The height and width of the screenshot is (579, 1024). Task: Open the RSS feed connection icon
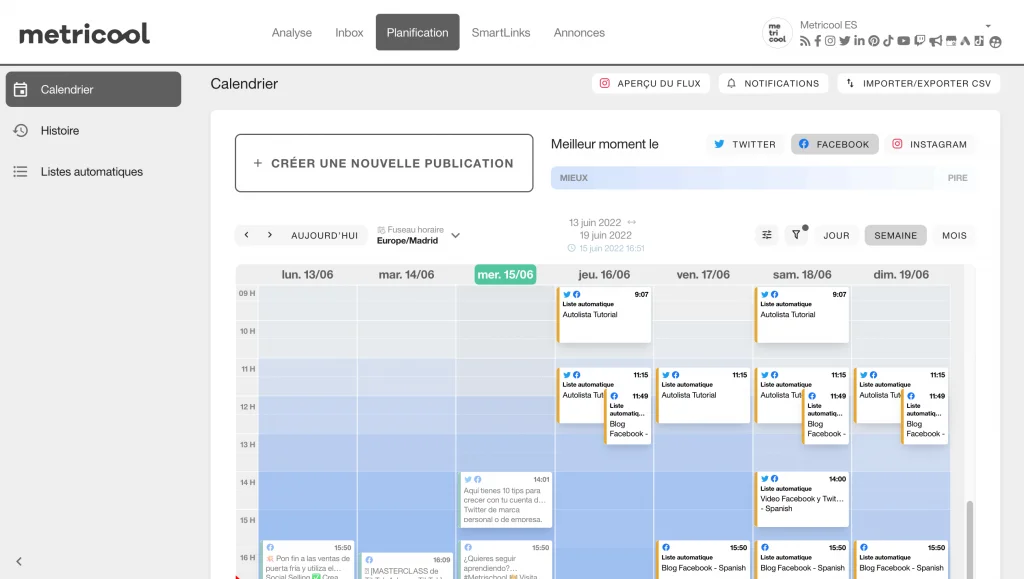805,41
